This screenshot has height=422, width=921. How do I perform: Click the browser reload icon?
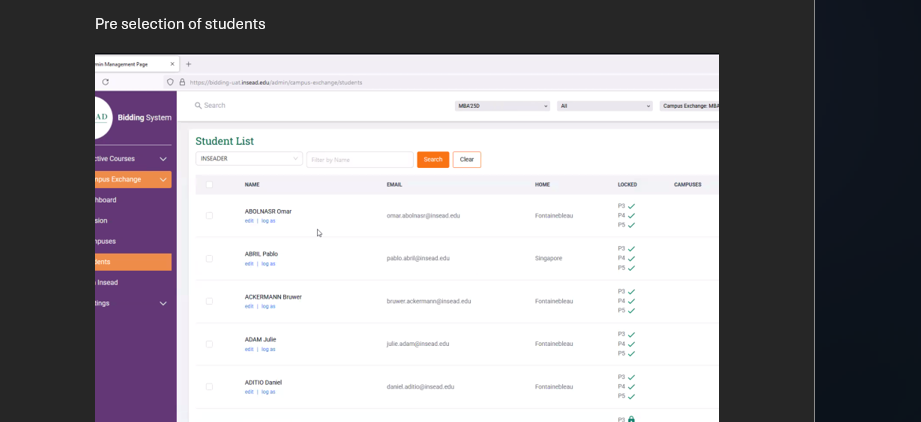105,82
